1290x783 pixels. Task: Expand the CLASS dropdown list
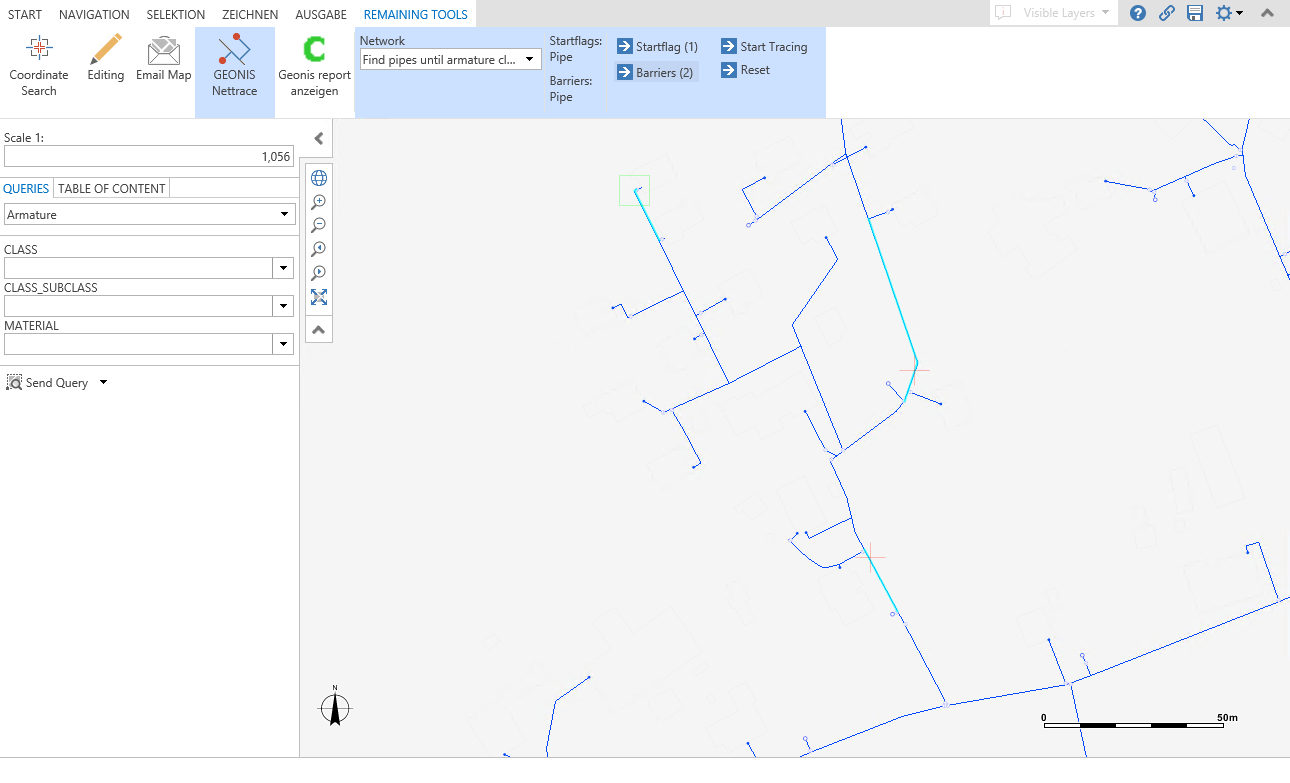click(283, 267)
